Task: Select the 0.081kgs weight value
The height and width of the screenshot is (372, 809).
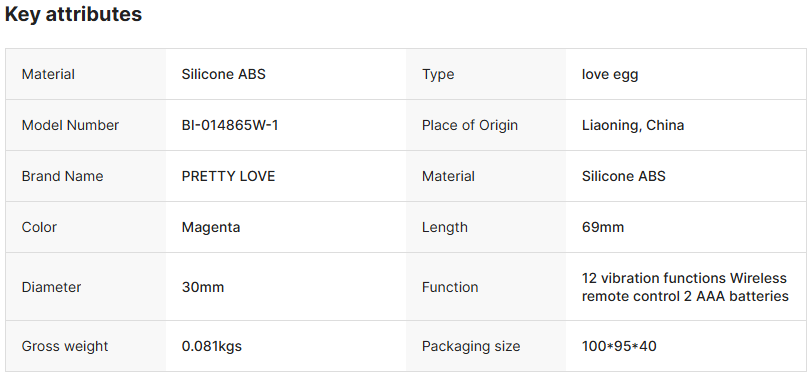Action: [x=212, y=346]
